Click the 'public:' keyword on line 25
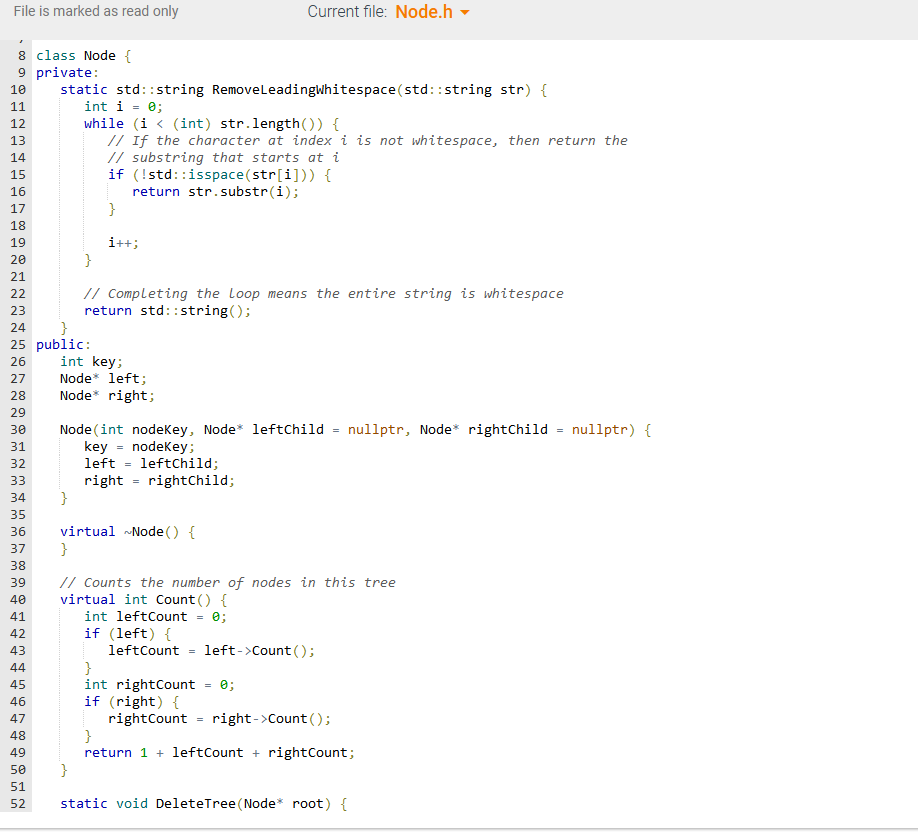The width and height of the screenshot is (918, 832). 60,344
